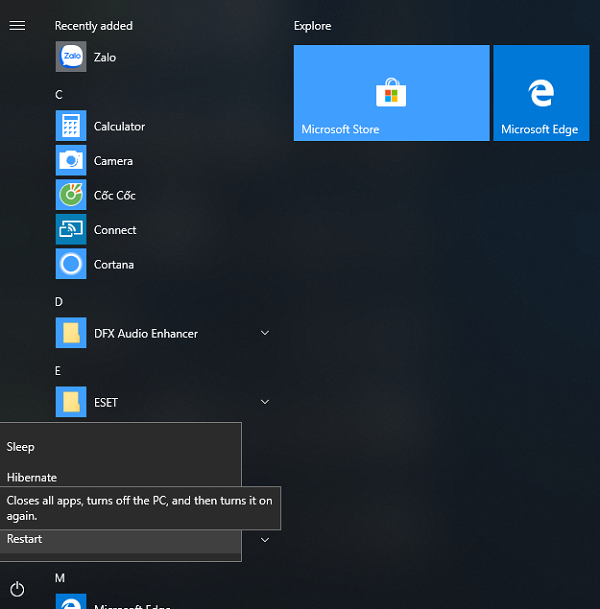Expand the DFX Audio Enhancer folder chevron
This screenshot has width=600, height=609.
click(265, 333)
